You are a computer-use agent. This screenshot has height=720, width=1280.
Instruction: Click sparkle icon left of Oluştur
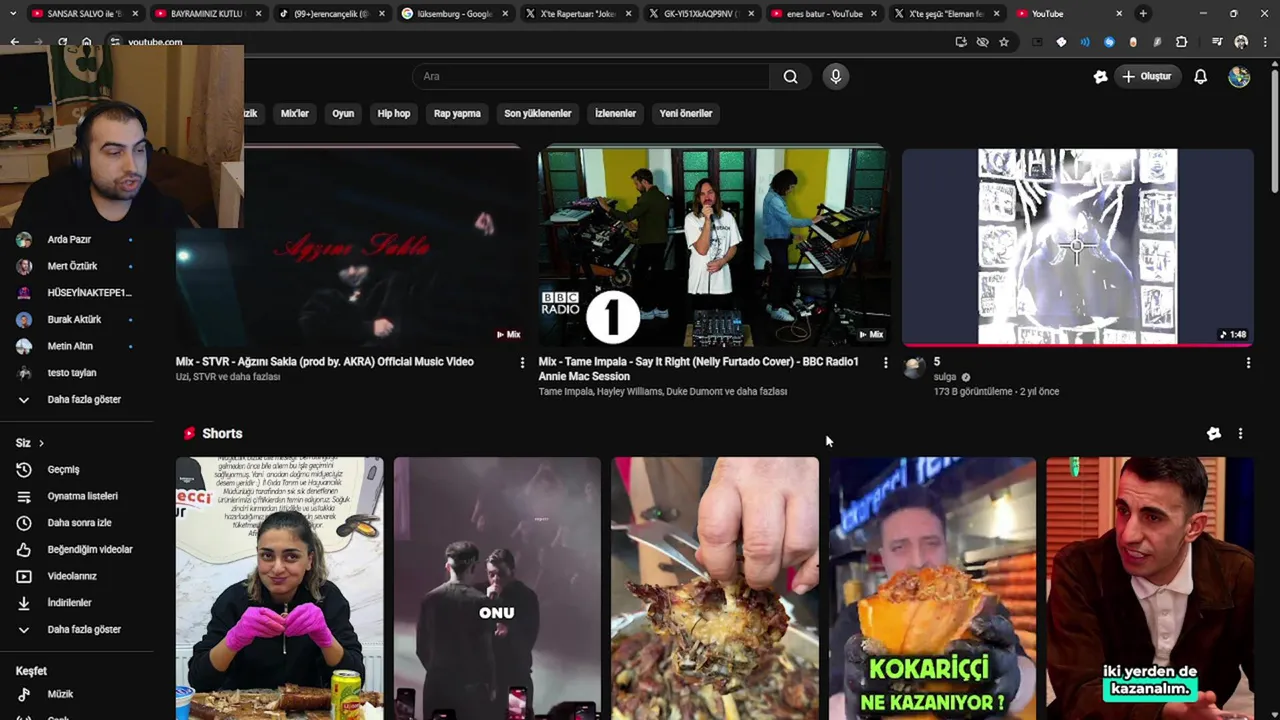[x=1100, y=76]
